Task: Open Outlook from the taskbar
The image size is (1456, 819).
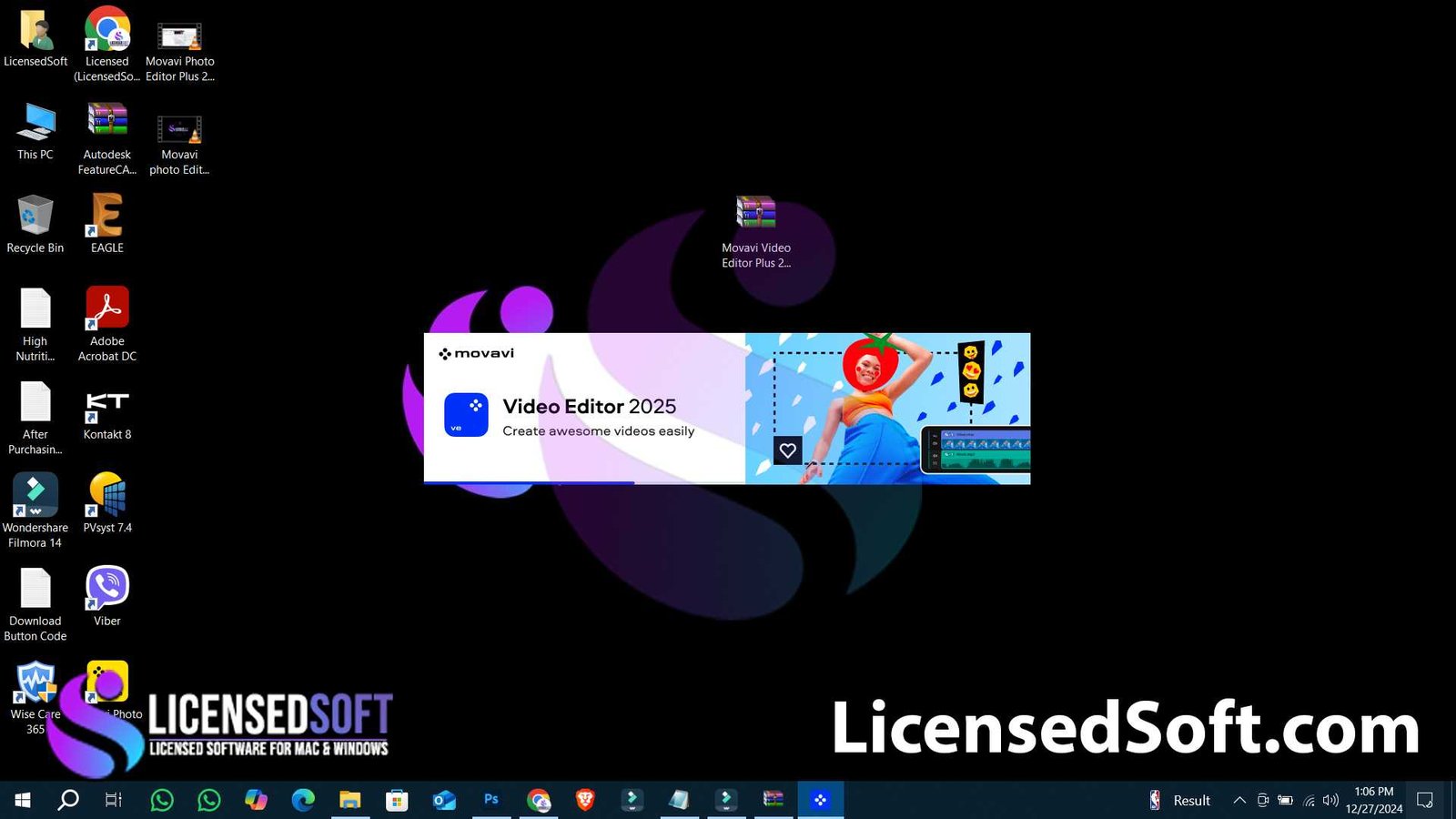Action: point(444,800)
